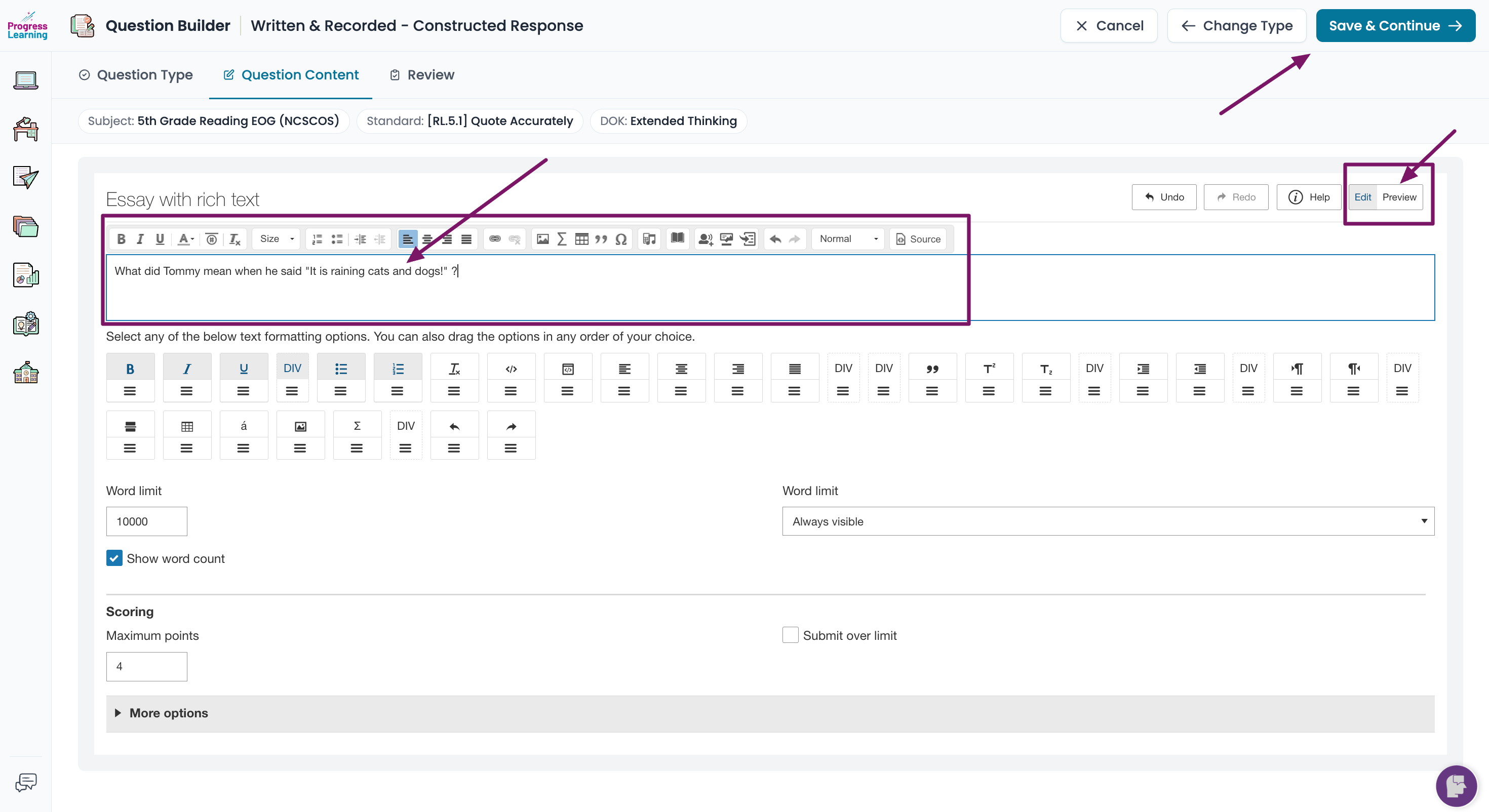Click Italic in the editor toolbar
This screenshot has height=812, width=1489.
[140, 238]
